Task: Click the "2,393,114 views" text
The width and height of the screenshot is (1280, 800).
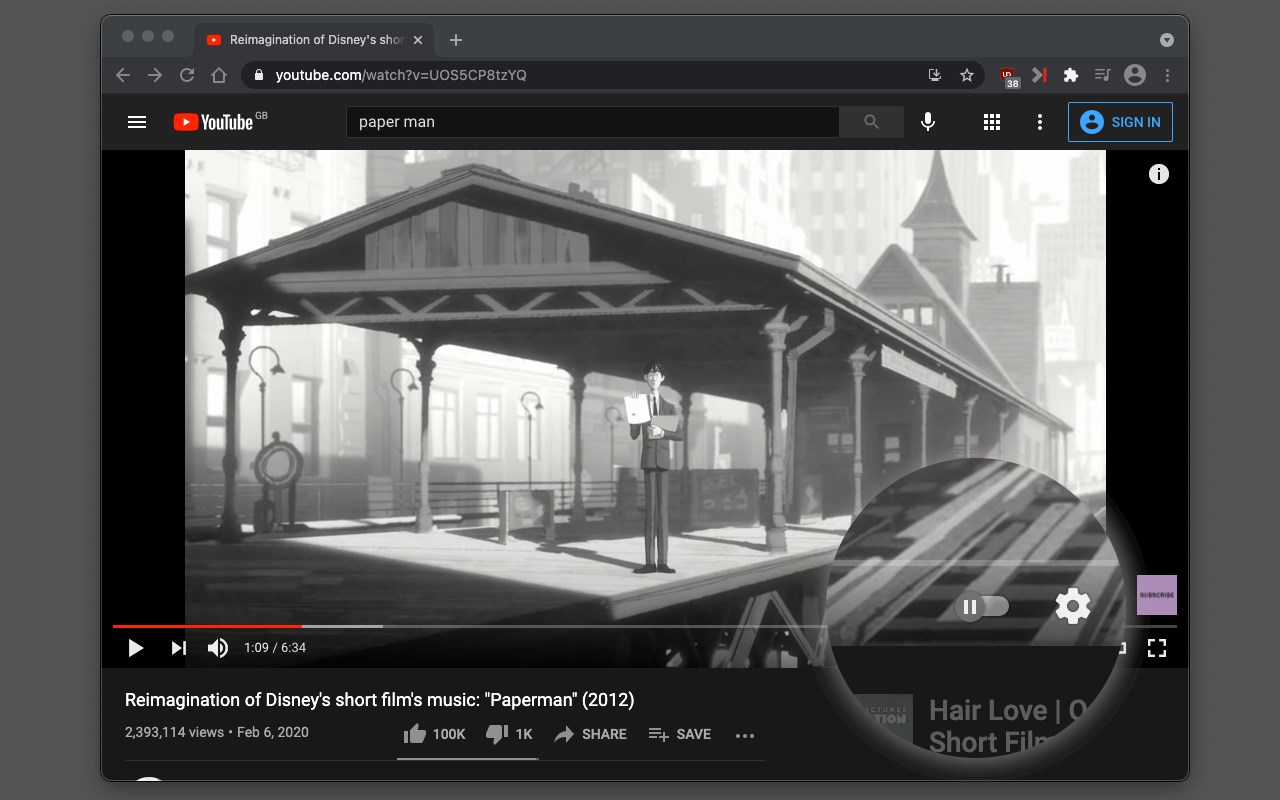Action: click(x=175, y=732)
